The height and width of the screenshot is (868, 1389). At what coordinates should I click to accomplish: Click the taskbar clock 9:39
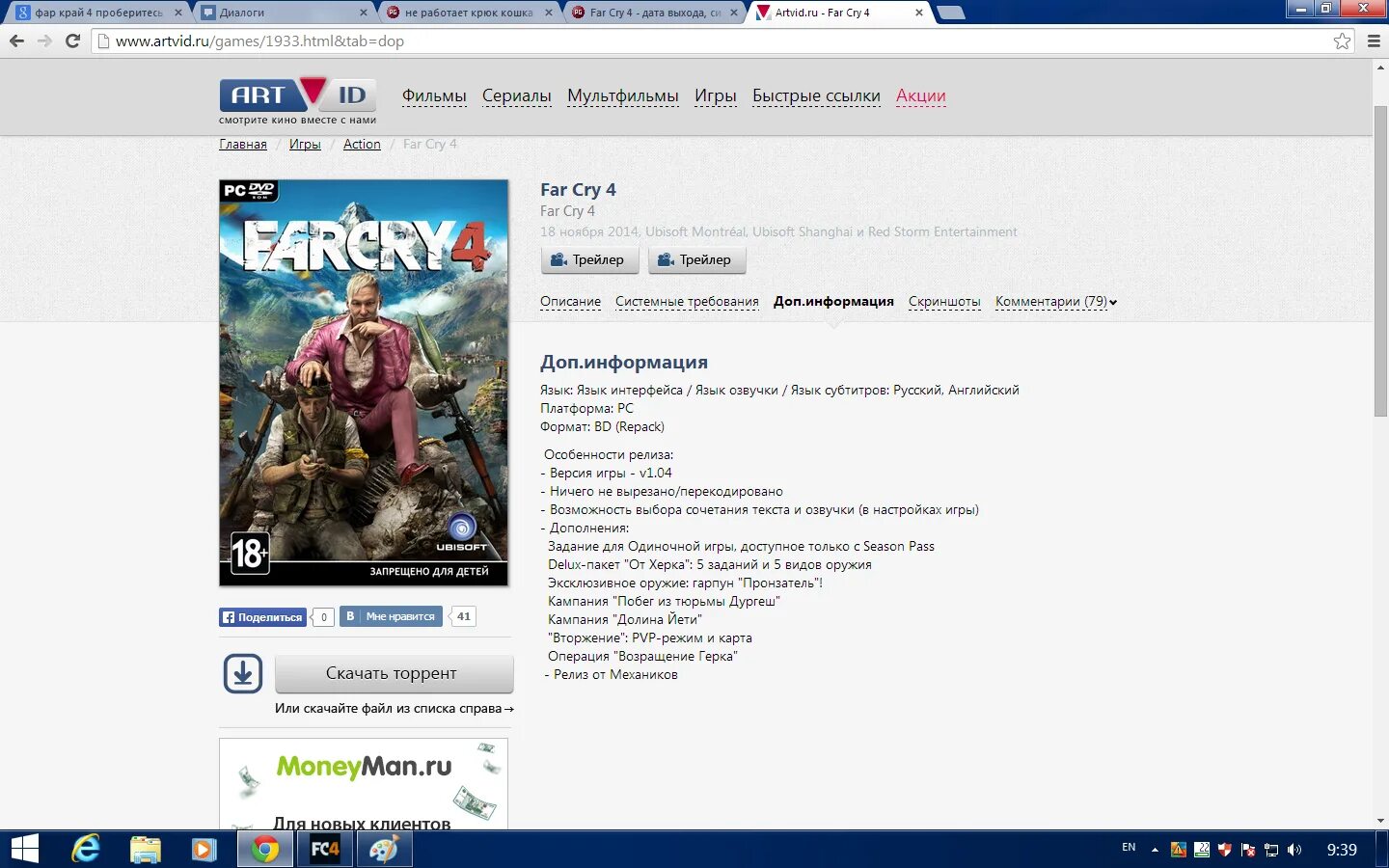click(1342, 850)
